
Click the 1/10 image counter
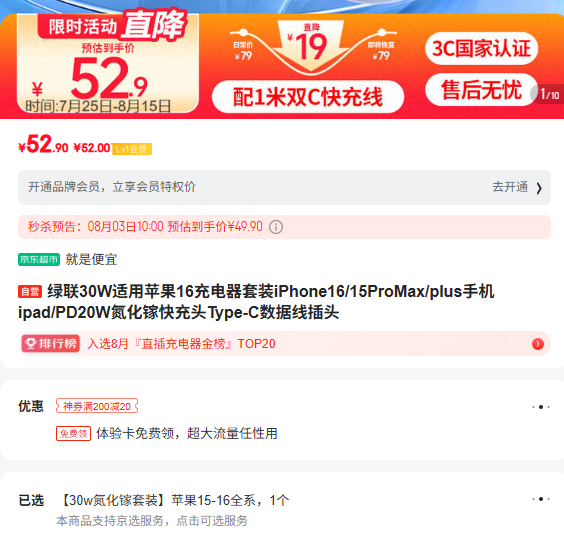549,95
